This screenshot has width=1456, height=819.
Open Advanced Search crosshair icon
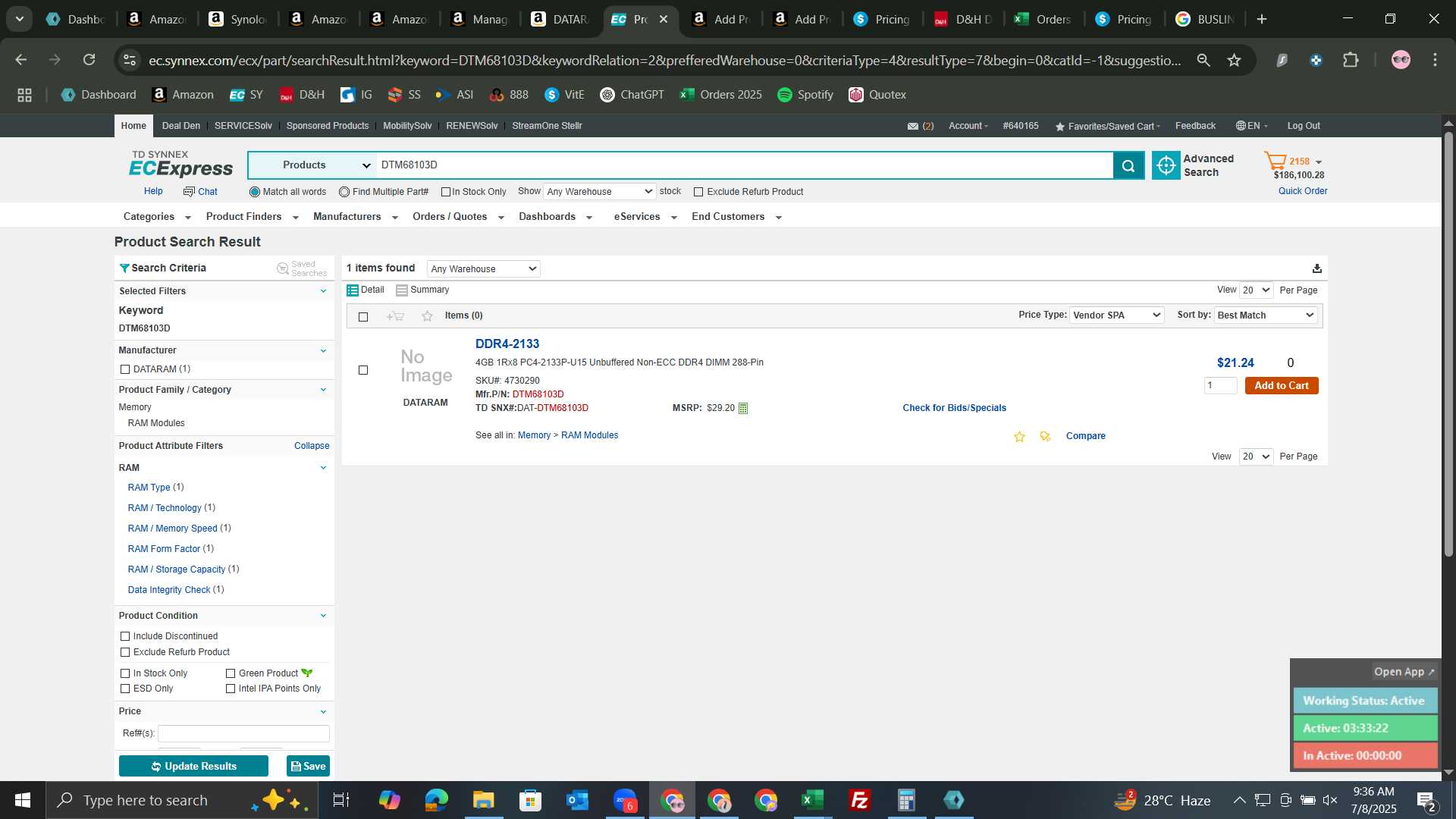pyautogui.click(x=1166, y=165)
